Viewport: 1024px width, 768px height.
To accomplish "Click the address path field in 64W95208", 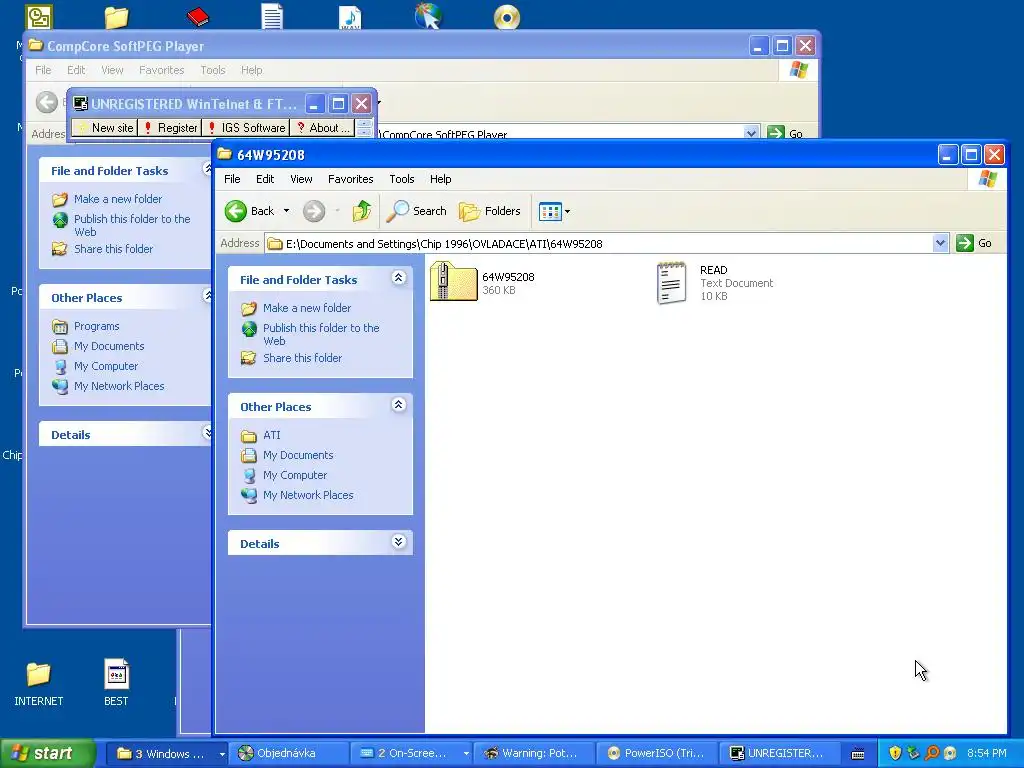I will click(598, 244).
